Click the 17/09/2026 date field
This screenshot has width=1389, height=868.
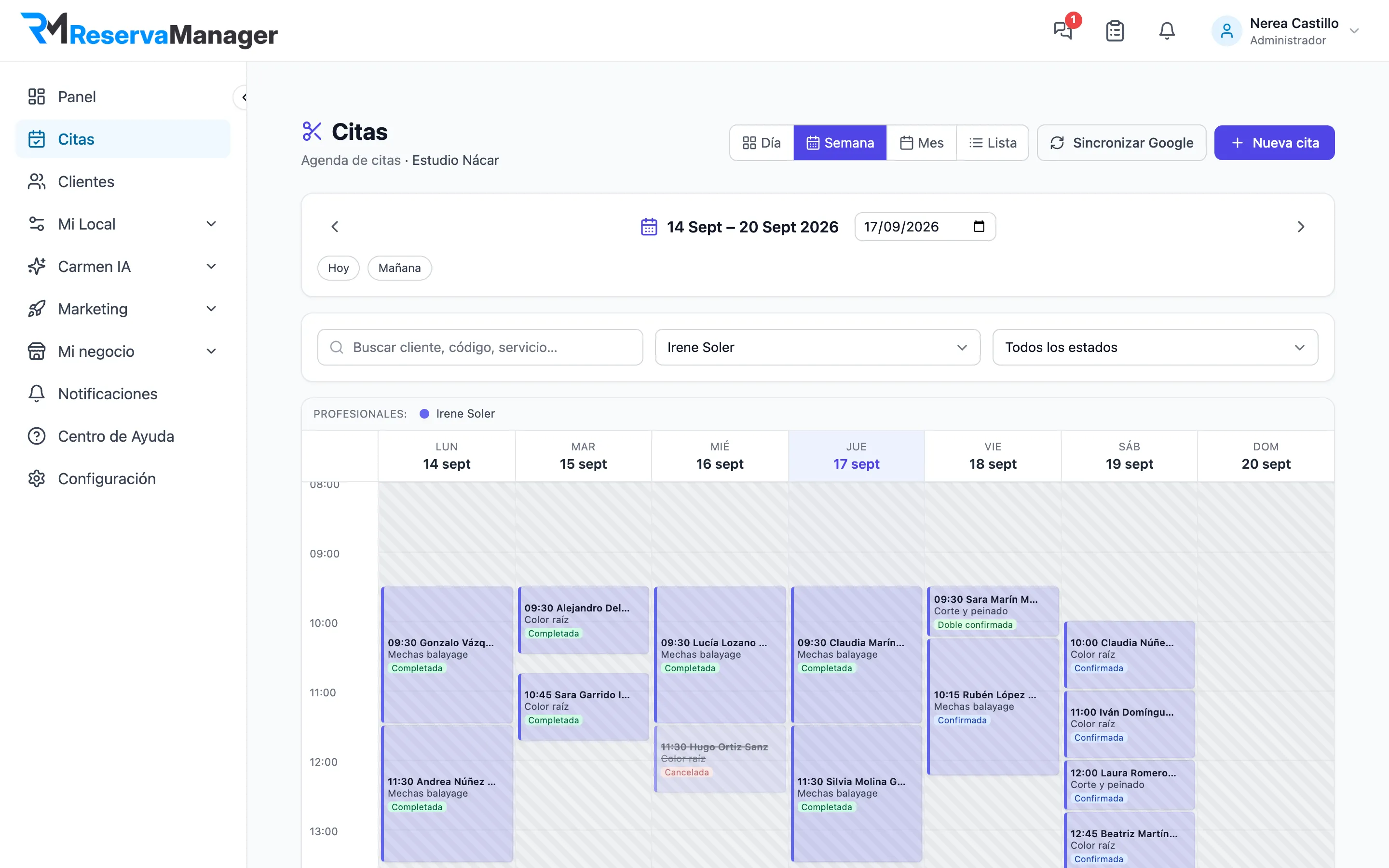[x=925, y=227]
